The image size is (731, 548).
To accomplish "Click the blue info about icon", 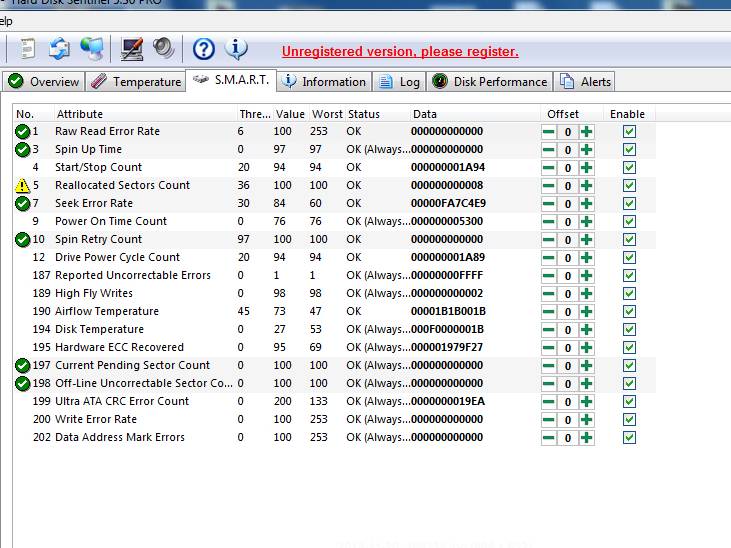I will [236, 49].
